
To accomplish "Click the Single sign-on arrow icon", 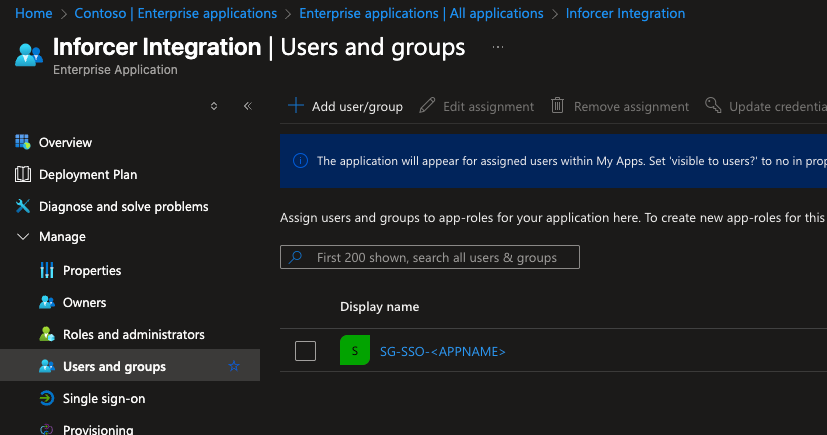I will coord(46,398).
